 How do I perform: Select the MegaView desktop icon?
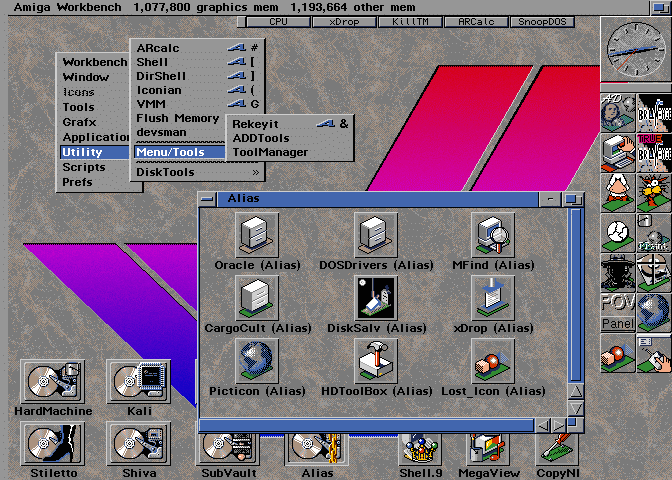[487, 449]
